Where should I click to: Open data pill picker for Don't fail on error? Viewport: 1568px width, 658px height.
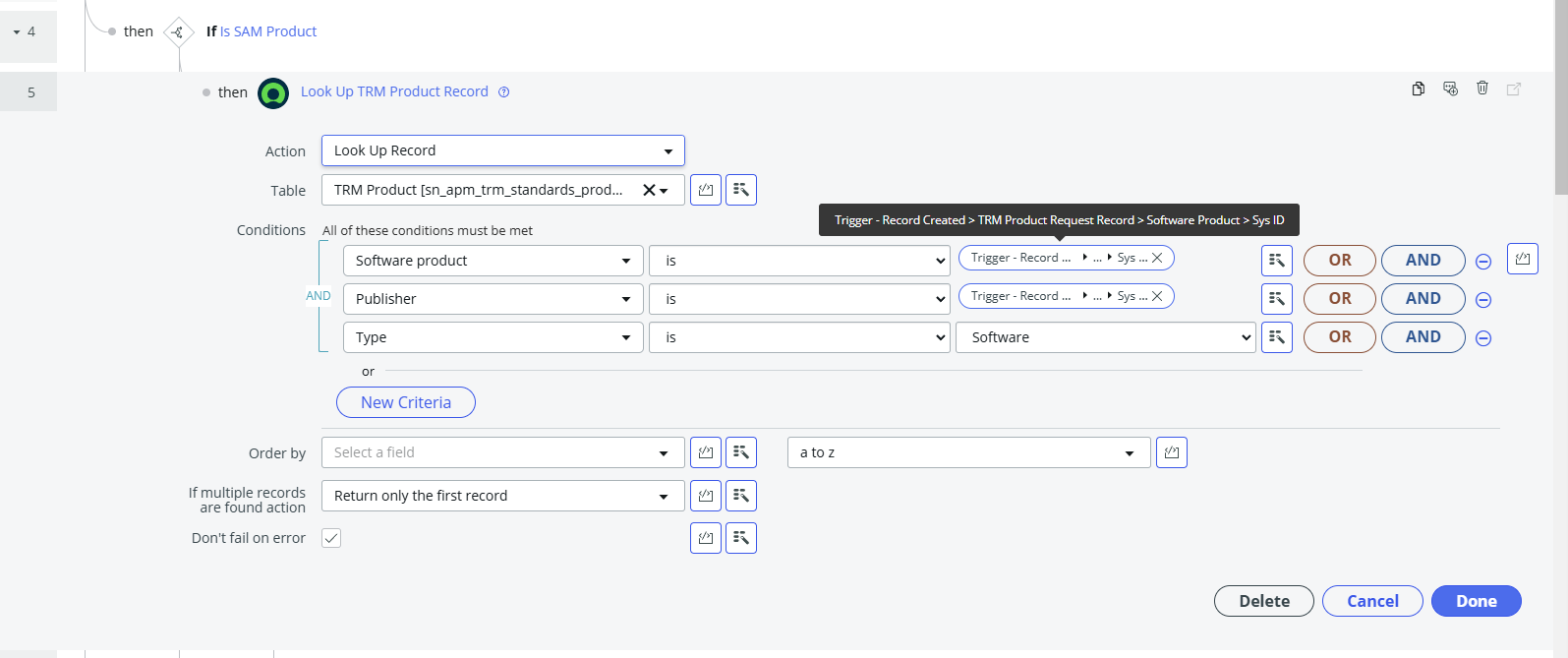point(741,538)
